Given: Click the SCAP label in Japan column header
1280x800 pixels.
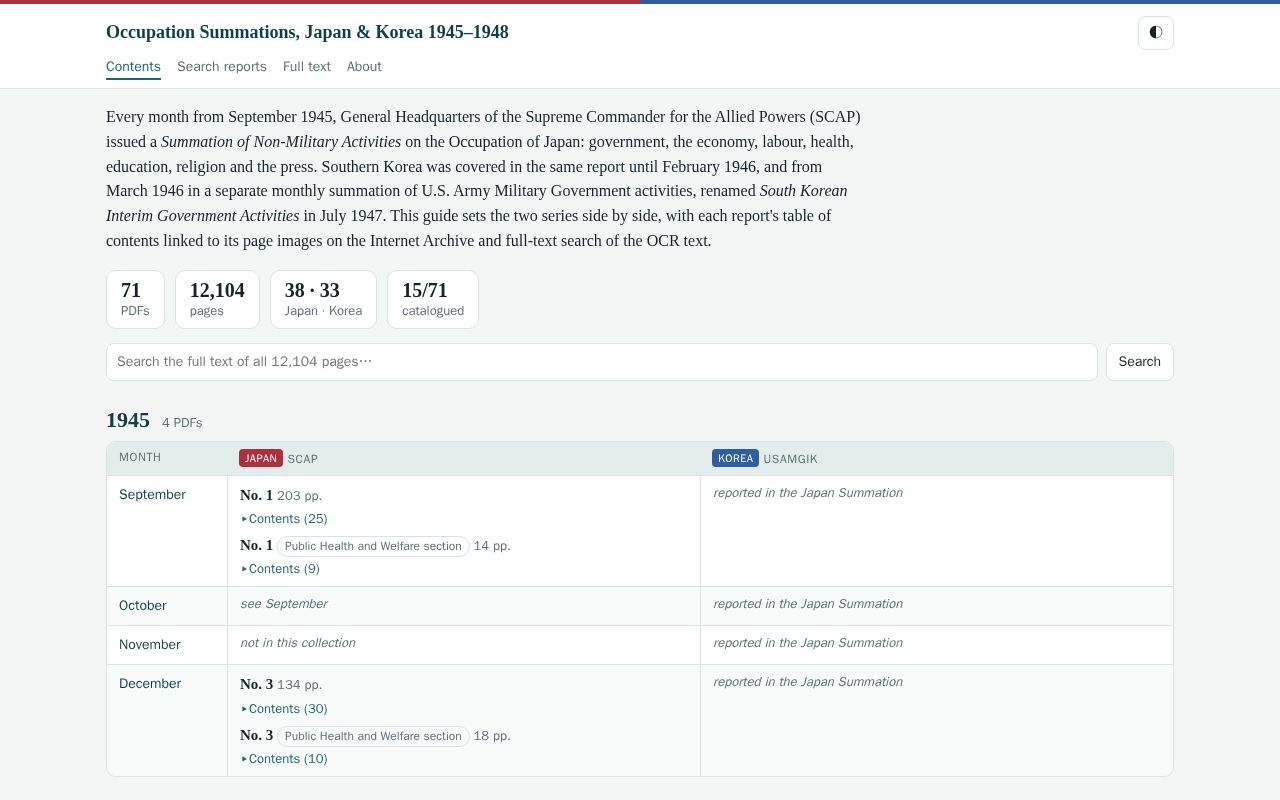Looking at the screenshot, I should [303, 459].
